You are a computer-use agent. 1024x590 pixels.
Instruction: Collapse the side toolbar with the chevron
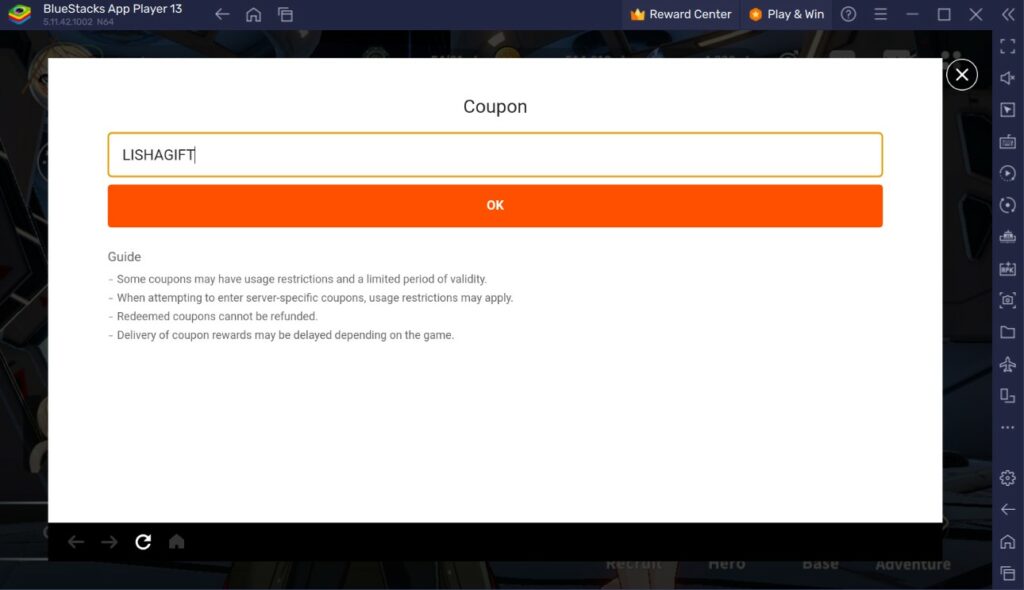tap(1007, 14)
